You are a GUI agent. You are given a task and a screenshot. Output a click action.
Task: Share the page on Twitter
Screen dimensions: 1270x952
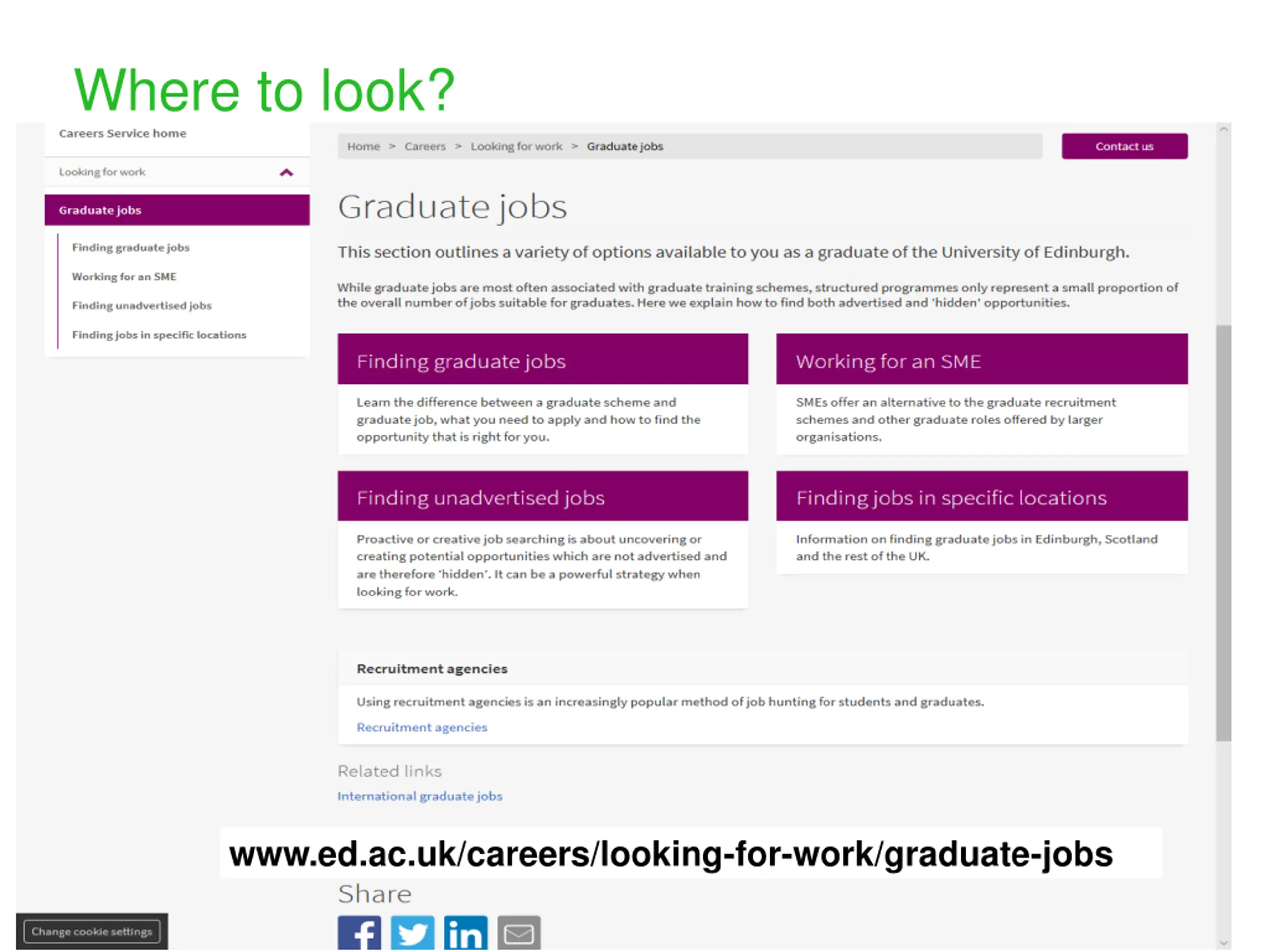pos(413,933)
